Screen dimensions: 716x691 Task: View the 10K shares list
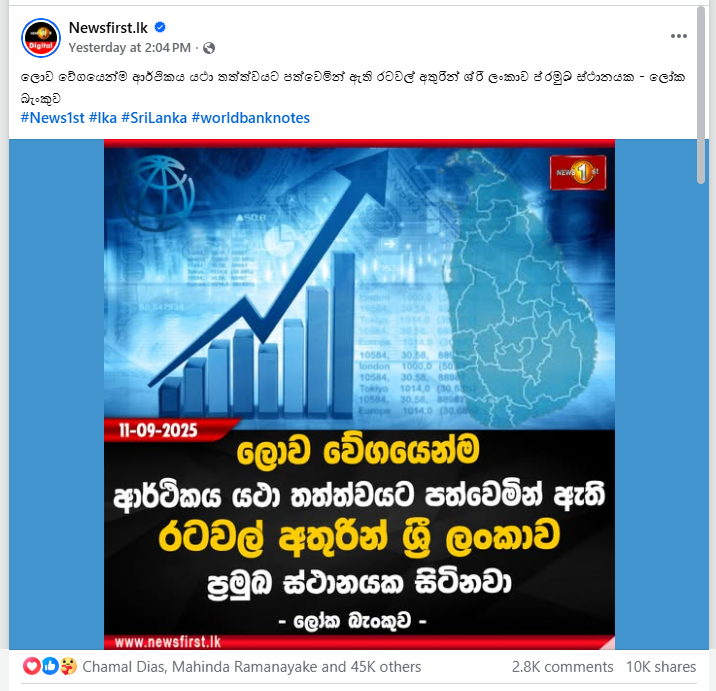tap(661, 667)
